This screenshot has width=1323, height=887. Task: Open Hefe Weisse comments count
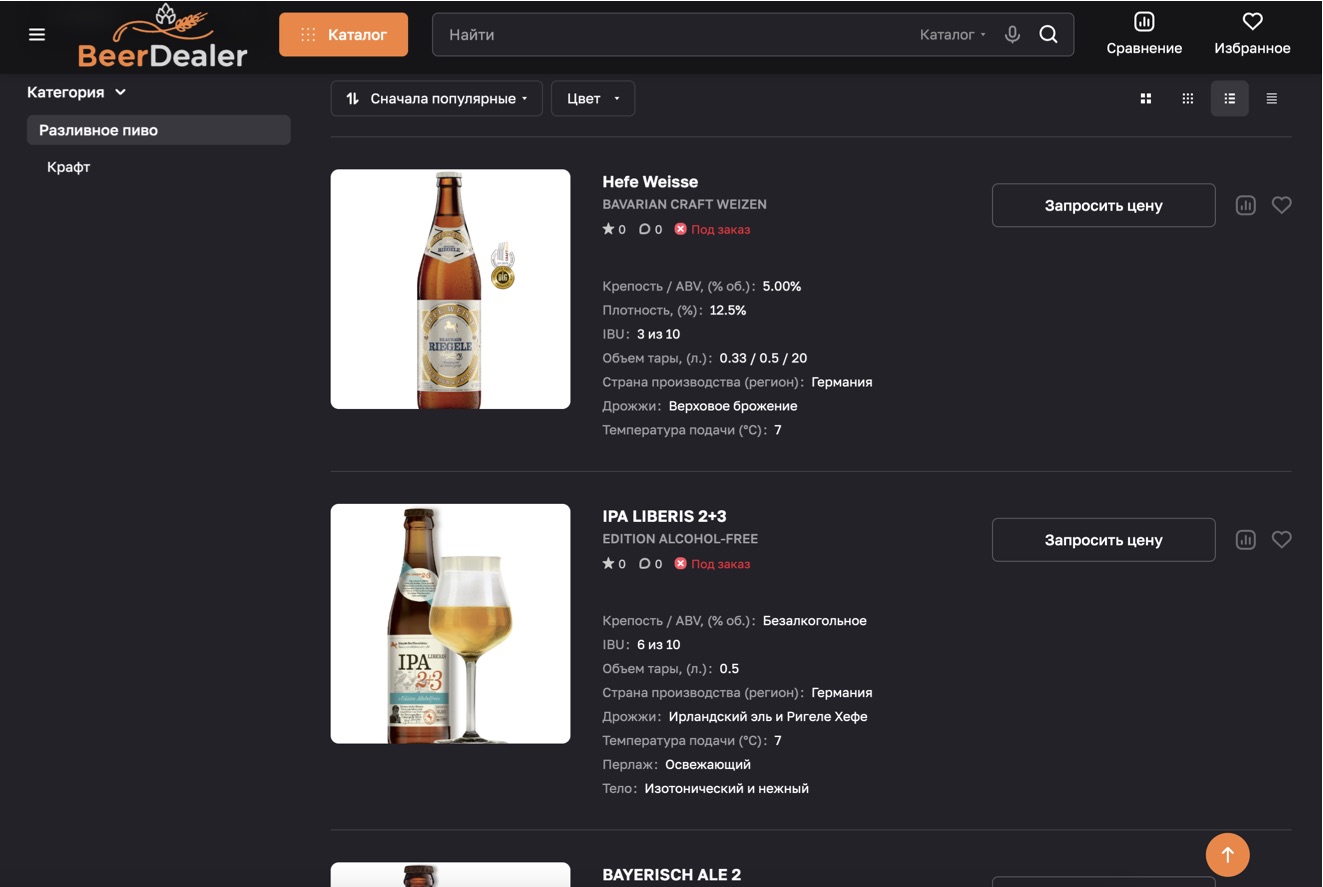[650, 229]
